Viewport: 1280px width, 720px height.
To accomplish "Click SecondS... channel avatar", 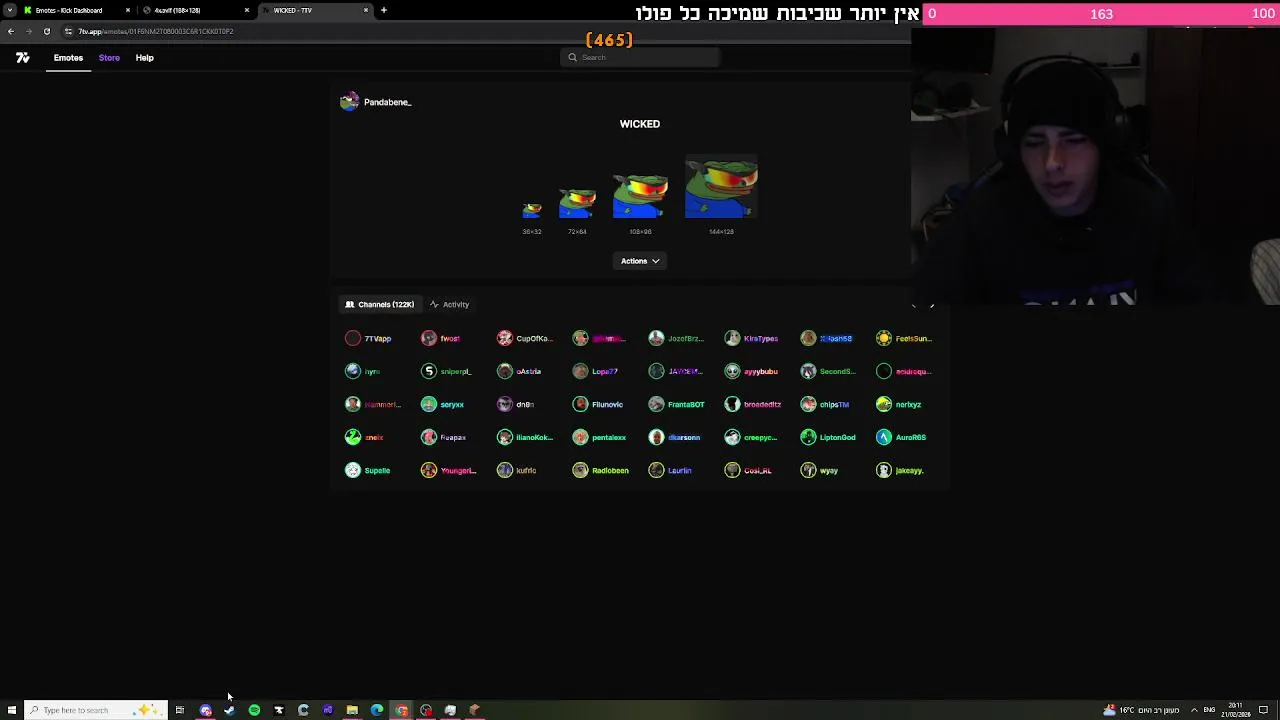I will (x=809, y=371).
